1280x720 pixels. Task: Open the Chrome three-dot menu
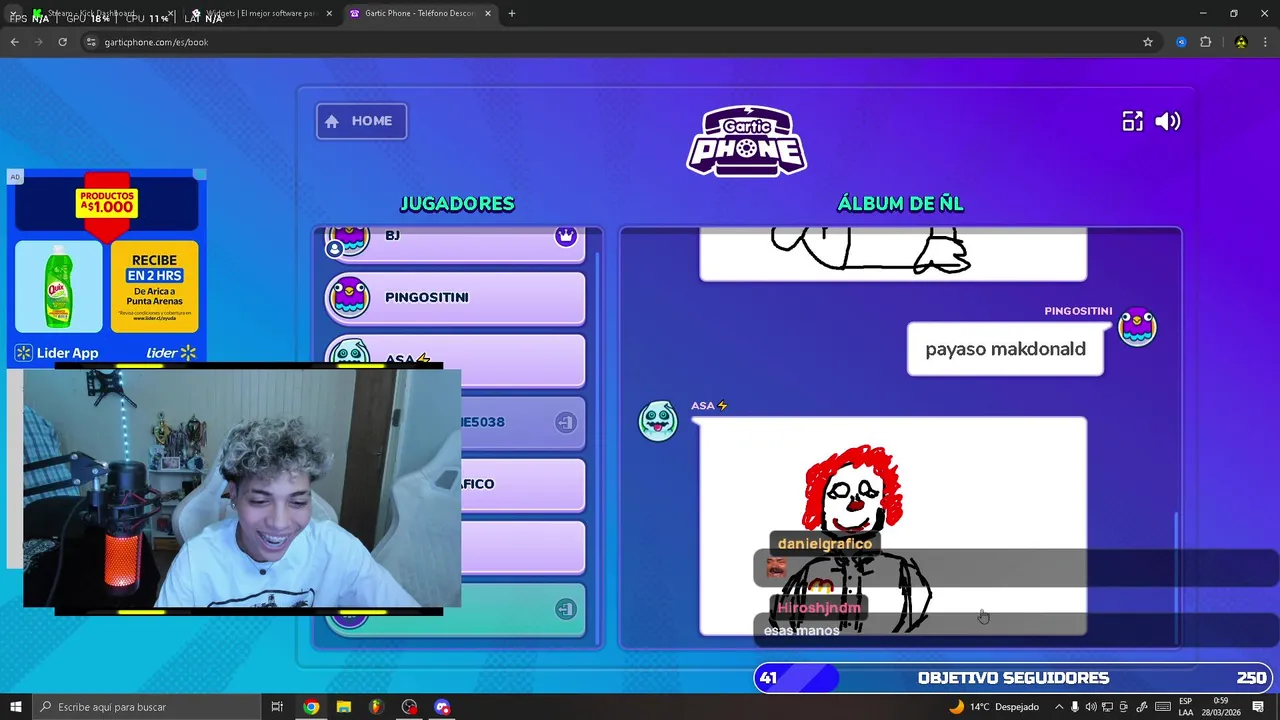(1265, 42)
